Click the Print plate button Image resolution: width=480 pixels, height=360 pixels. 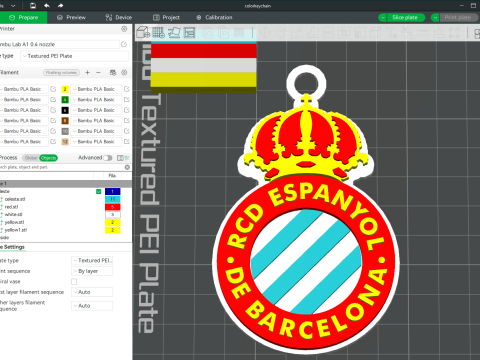click(x=458, y=17)
